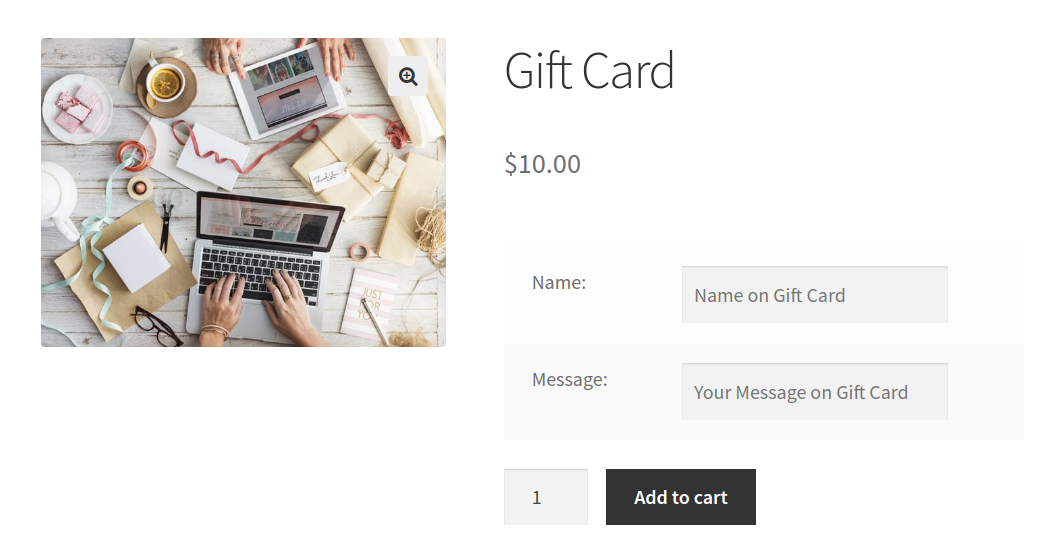Click the Message: field label
Image resolution: width=1041 pixels, height=546 pixels.
point(570,379)
